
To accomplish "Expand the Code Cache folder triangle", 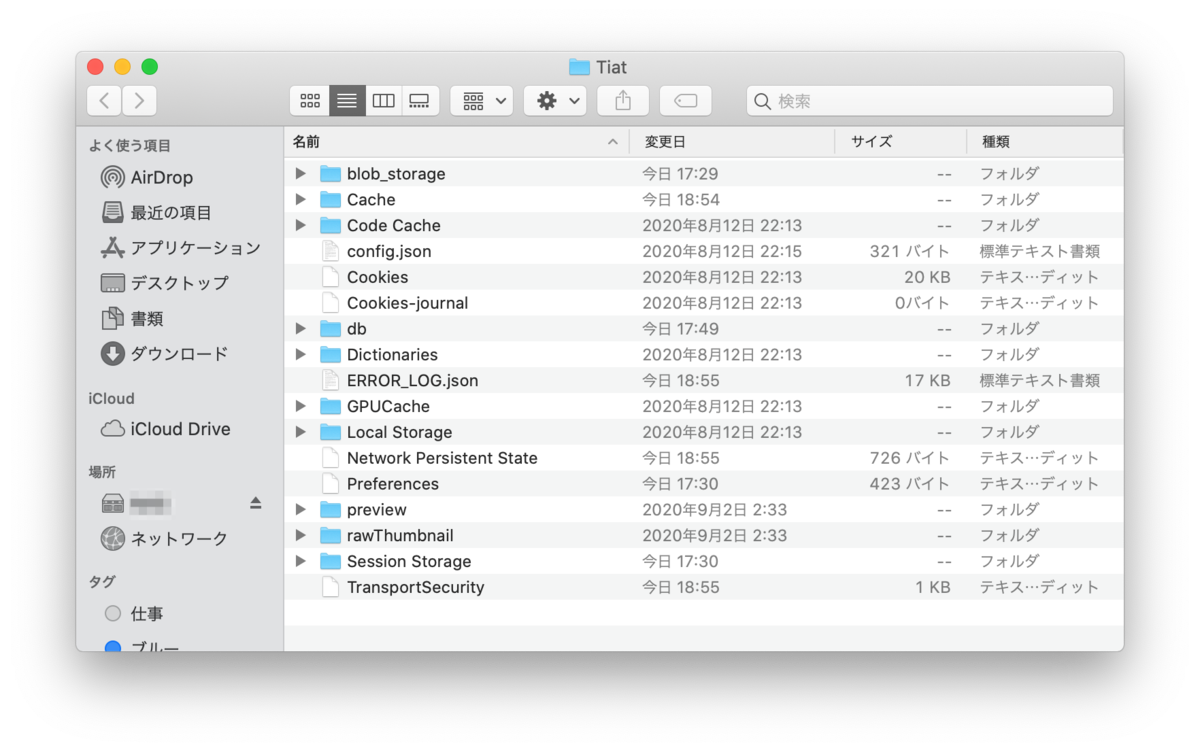I will click(x=301, y=226).
